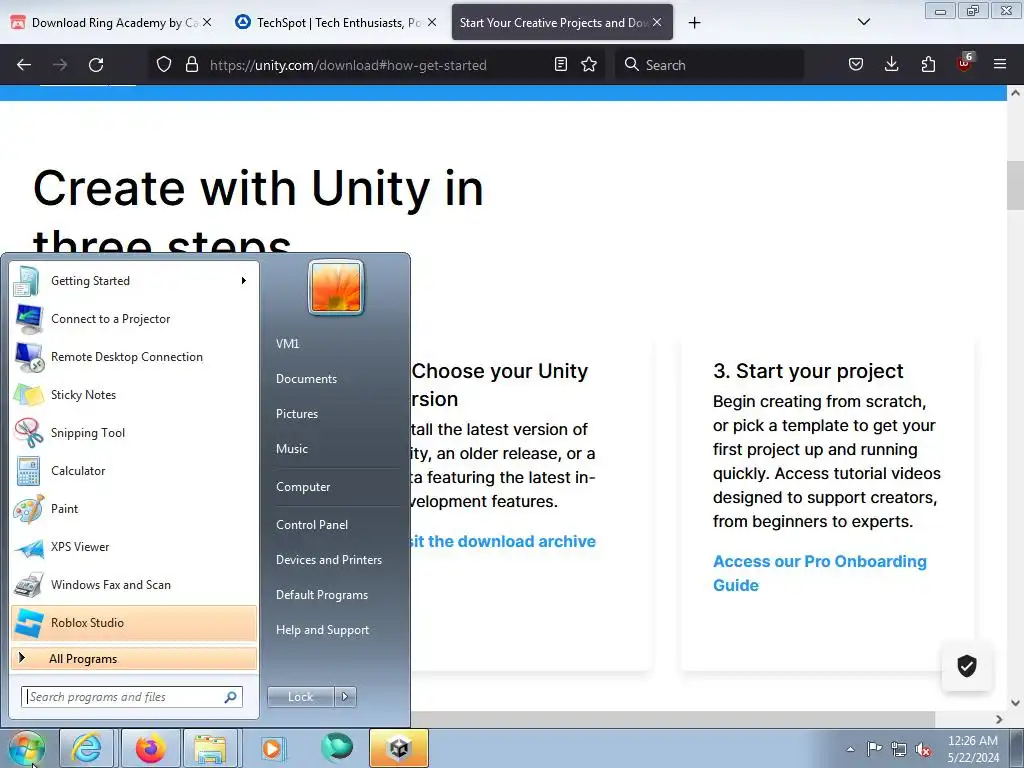Viewport: 1024px width, 768px height.
Task: Open Save to Pocket icon
Action: pos(856,64)
